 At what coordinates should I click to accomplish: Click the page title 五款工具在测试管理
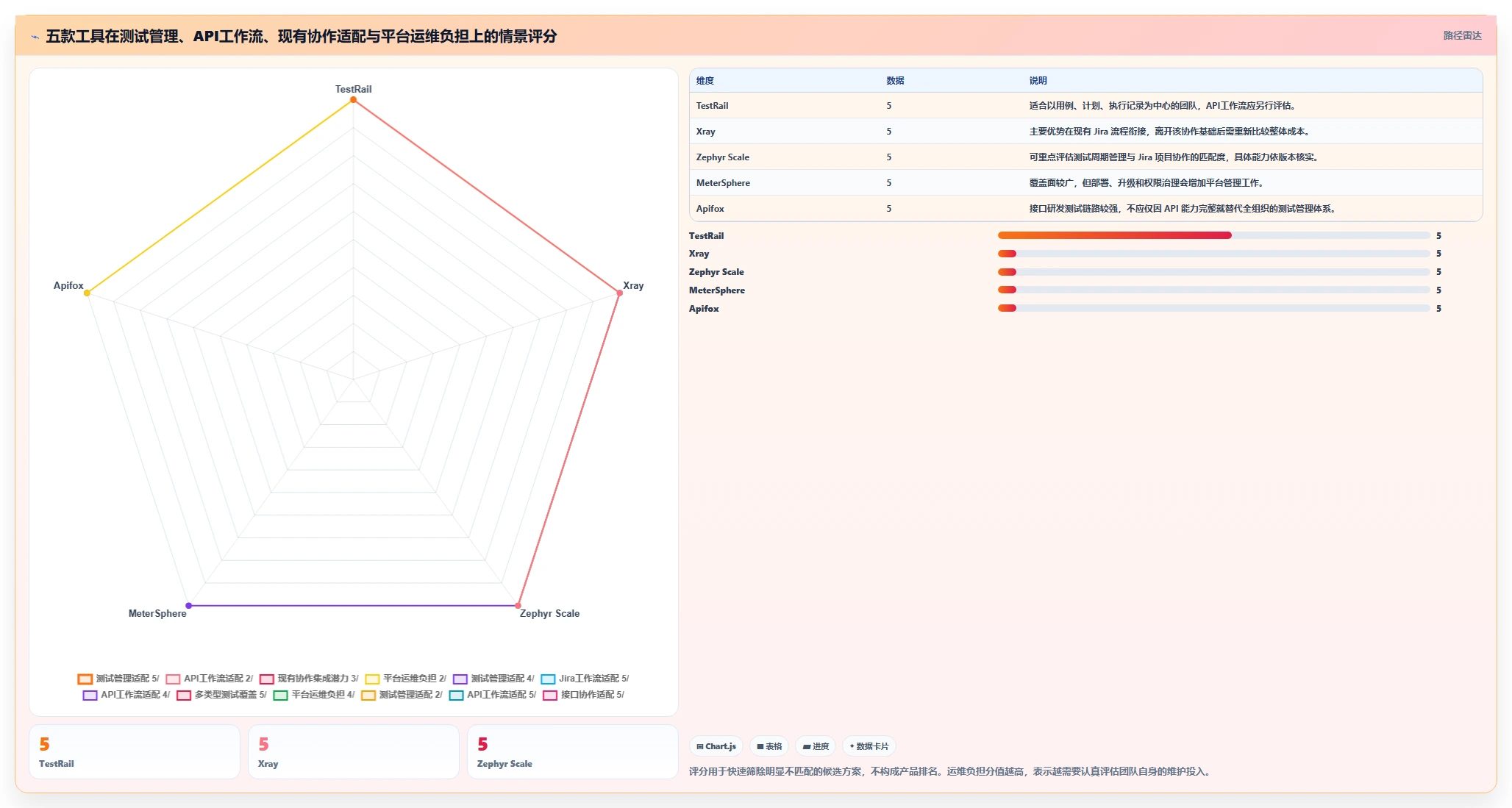302,36
